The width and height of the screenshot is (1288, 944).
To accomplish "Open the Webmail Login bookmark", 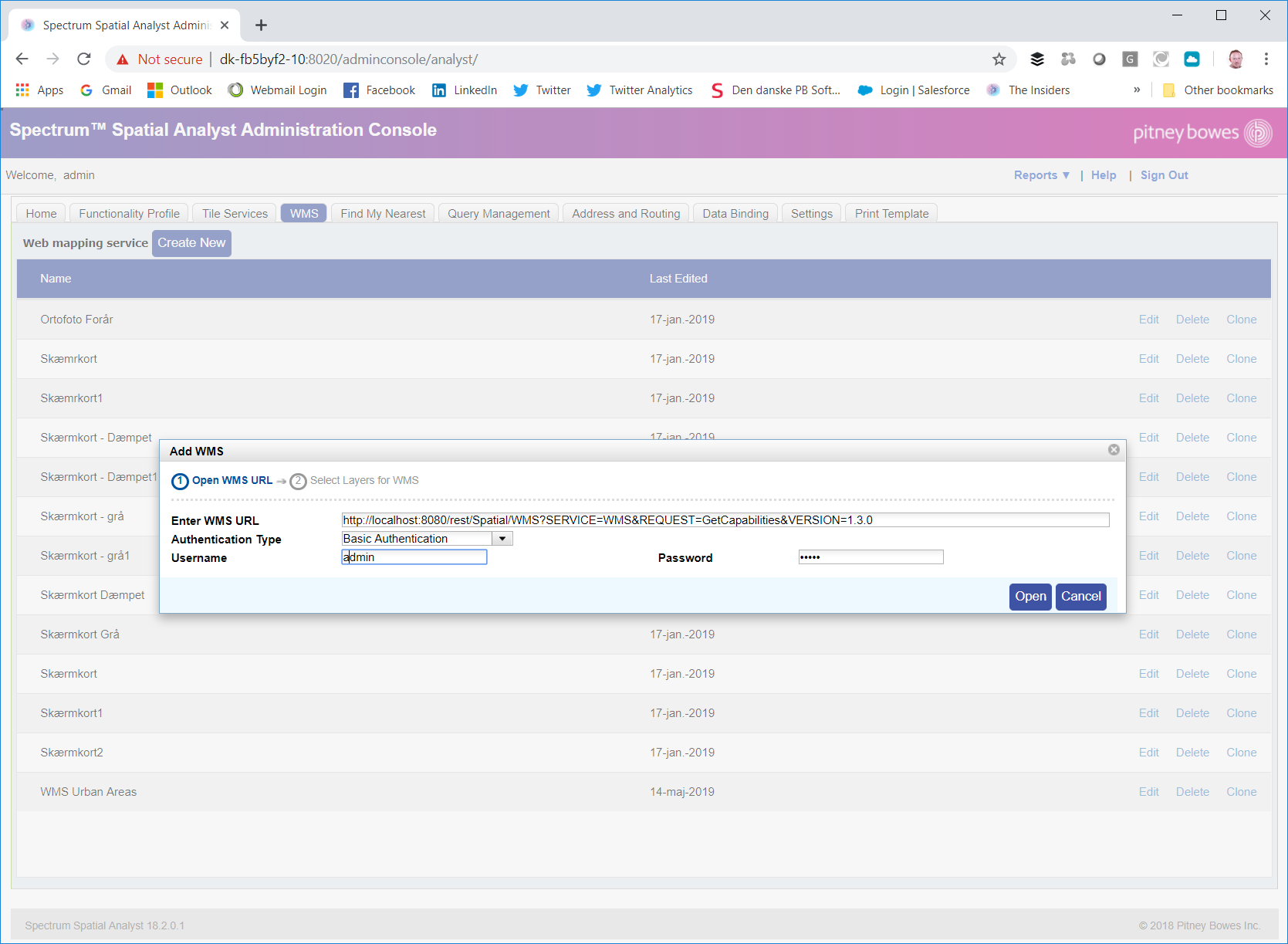I will (278, 90).
